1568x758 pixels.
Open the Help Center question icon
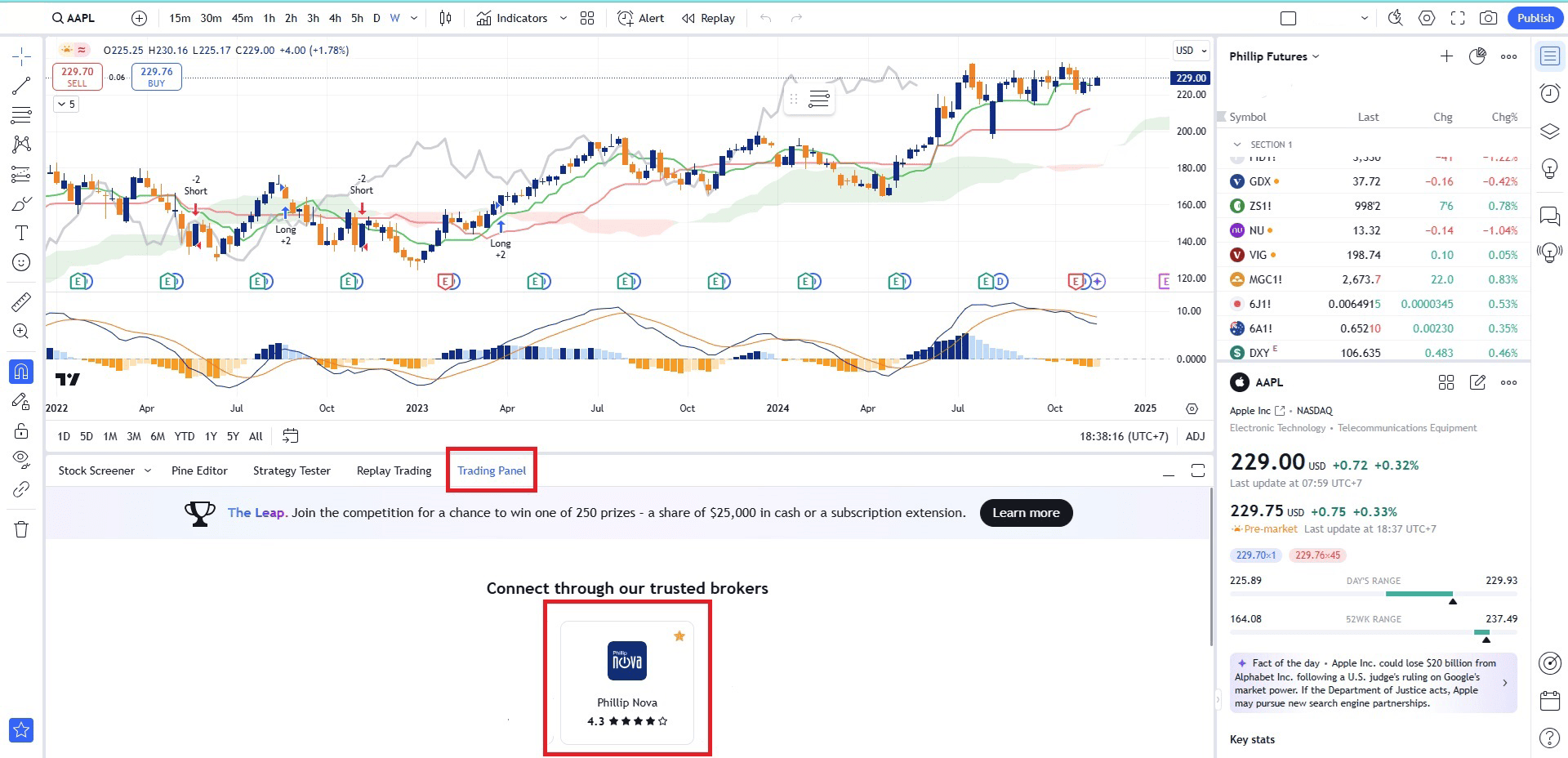point(1549,738)
